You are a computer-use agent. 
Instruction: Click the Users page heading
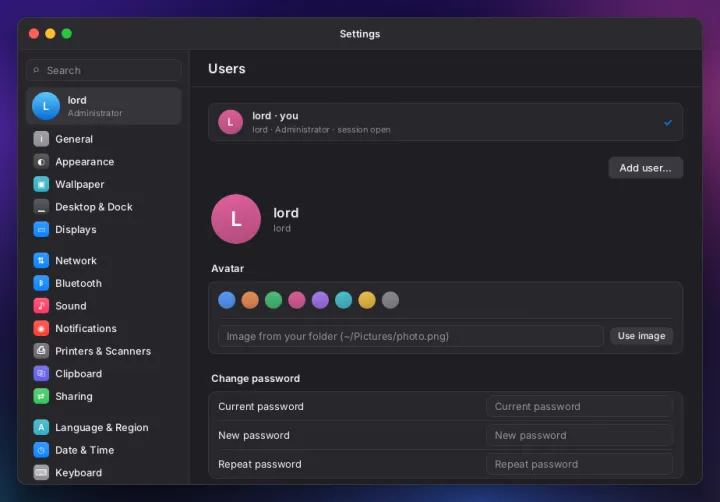coord(227,68)
